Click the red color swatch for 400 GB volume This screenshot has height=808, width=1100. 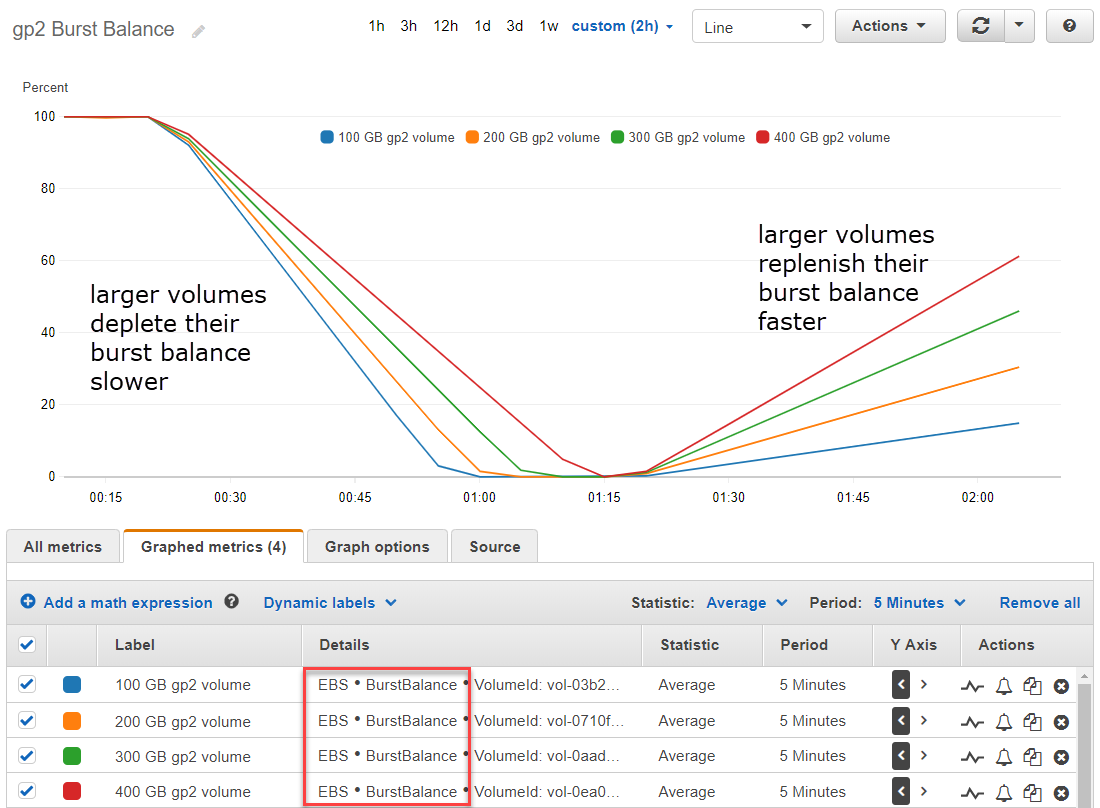pos(72,791)
